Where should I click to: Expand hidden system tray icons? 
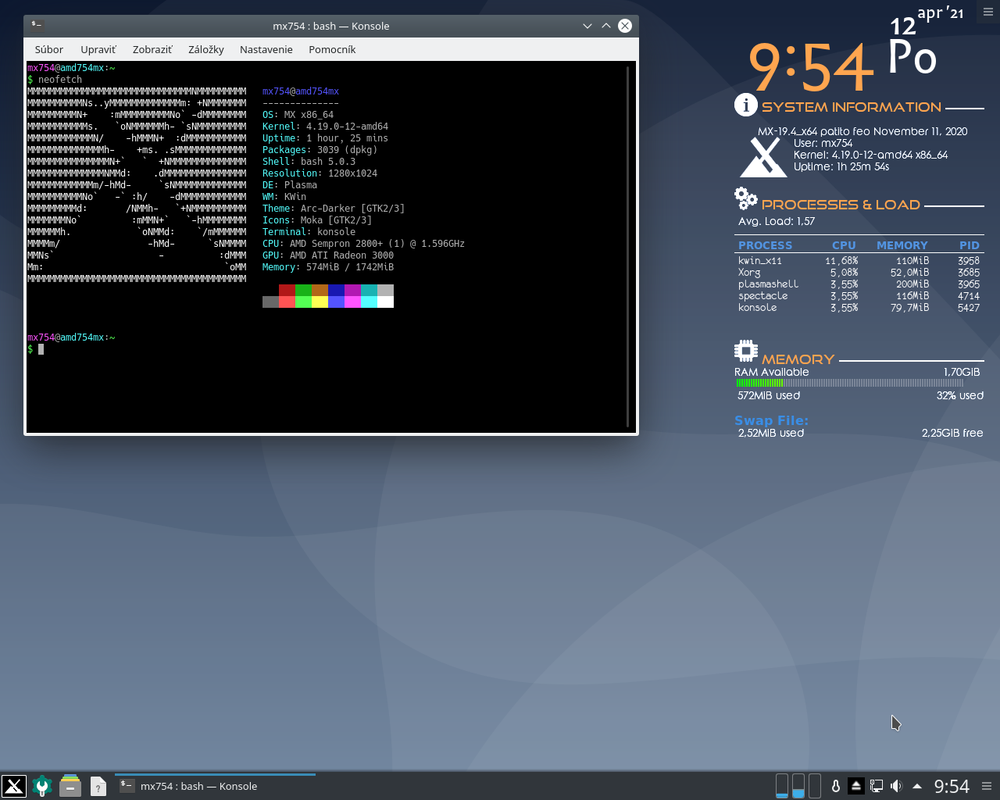pyautogui.click(x=917, y=786)
